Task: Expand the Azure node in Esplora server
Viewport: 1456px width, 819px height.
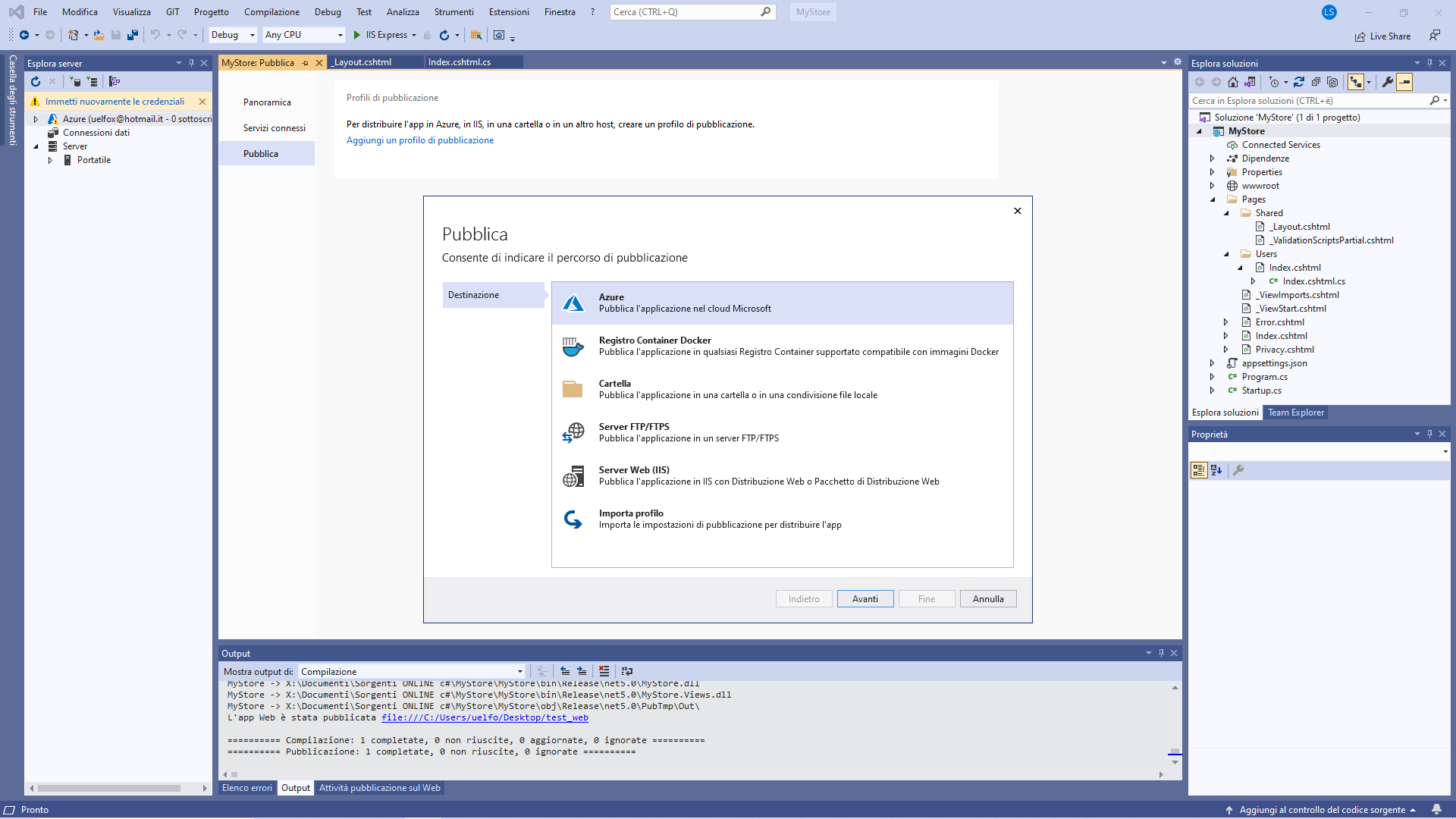Action: (x=36, y=119)
